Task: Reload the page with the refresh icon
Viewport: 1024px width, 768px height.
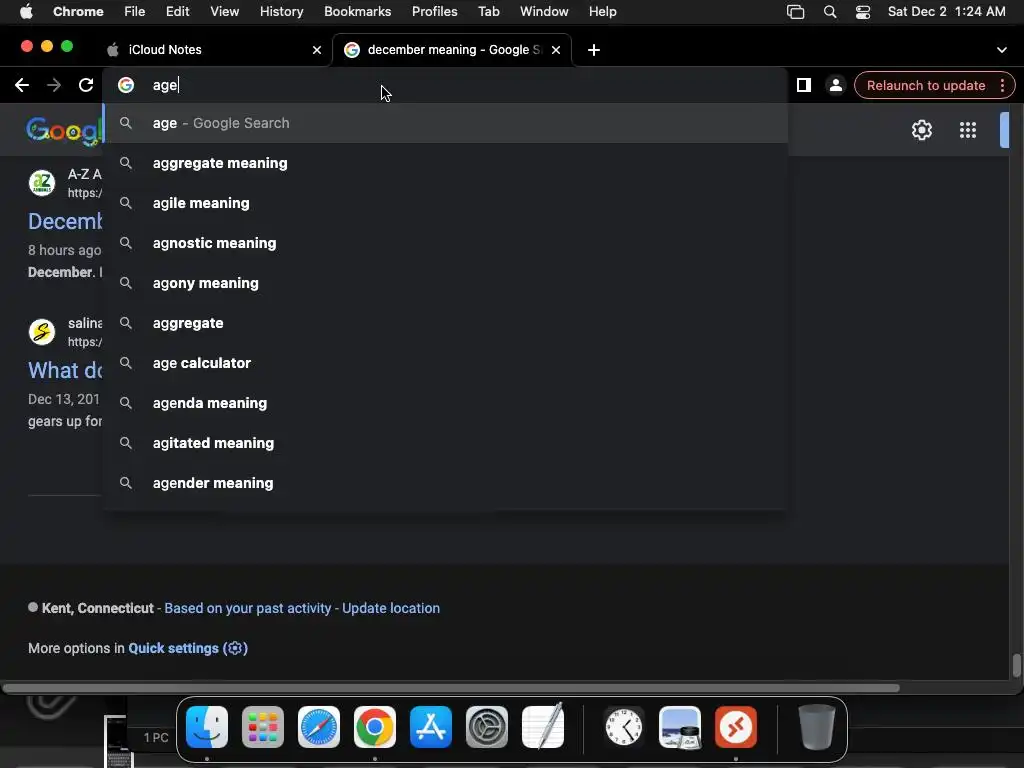Action: [86, 85]
